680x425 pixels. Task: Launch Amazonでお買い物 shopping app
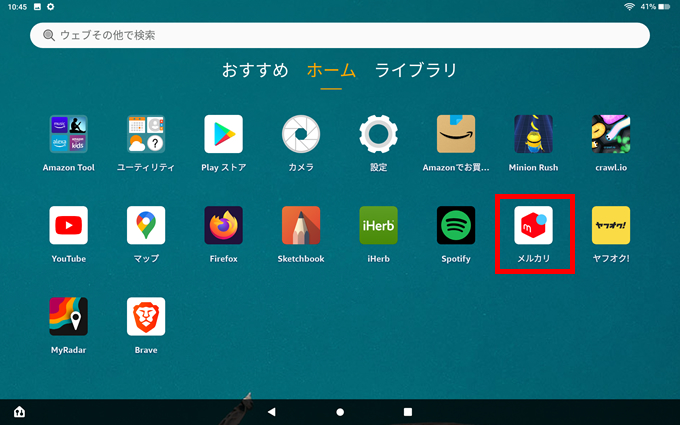(456, 134)
